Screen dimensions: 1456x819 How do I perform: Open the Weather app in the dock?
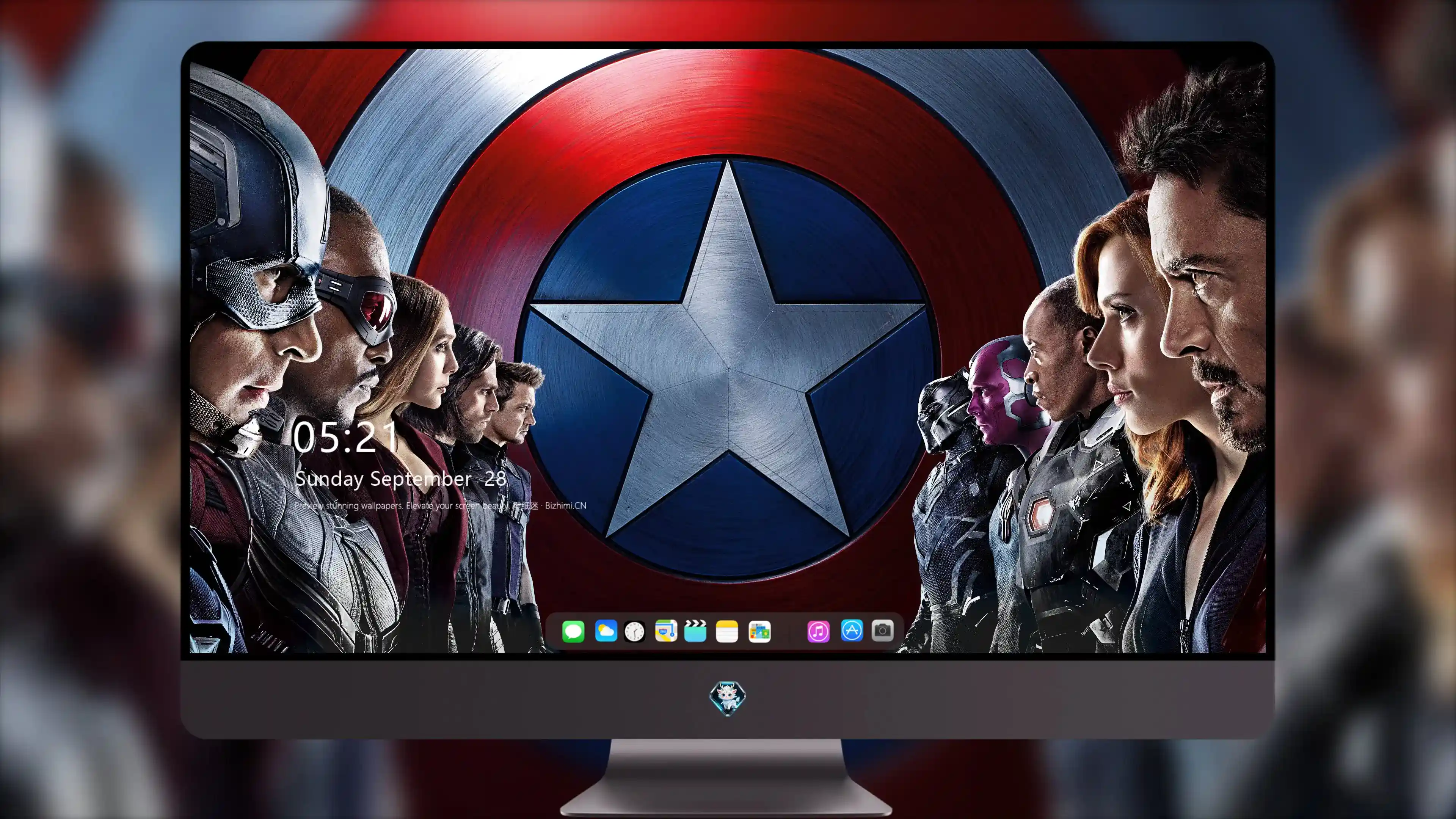click(x=606, y=631)
